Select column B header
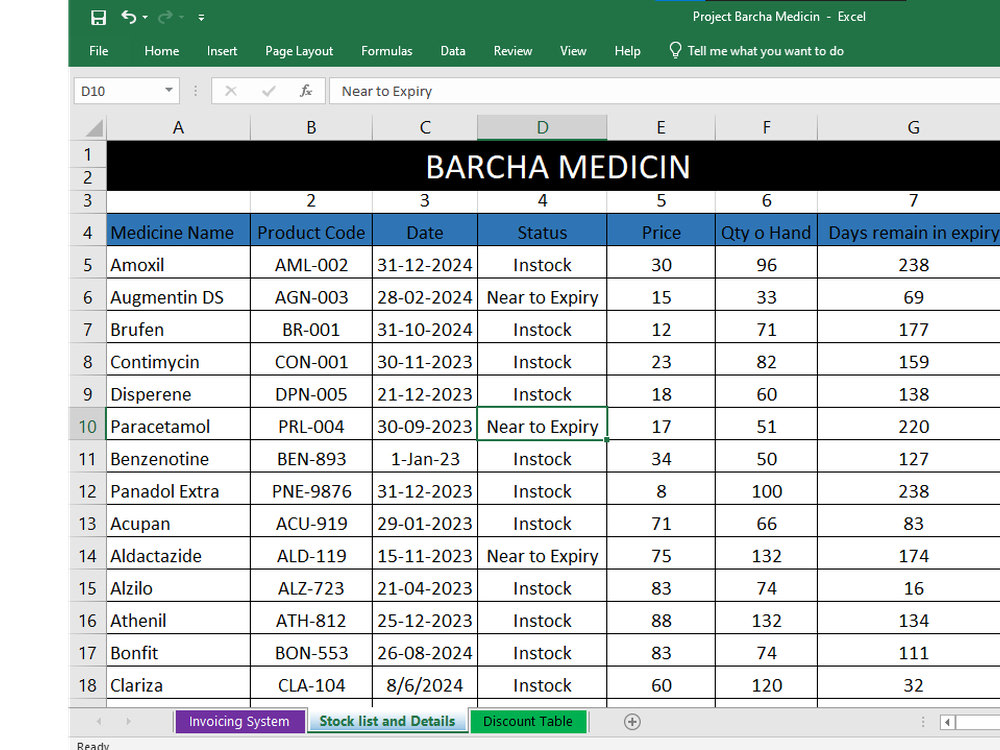 click(x=311, y=128)
